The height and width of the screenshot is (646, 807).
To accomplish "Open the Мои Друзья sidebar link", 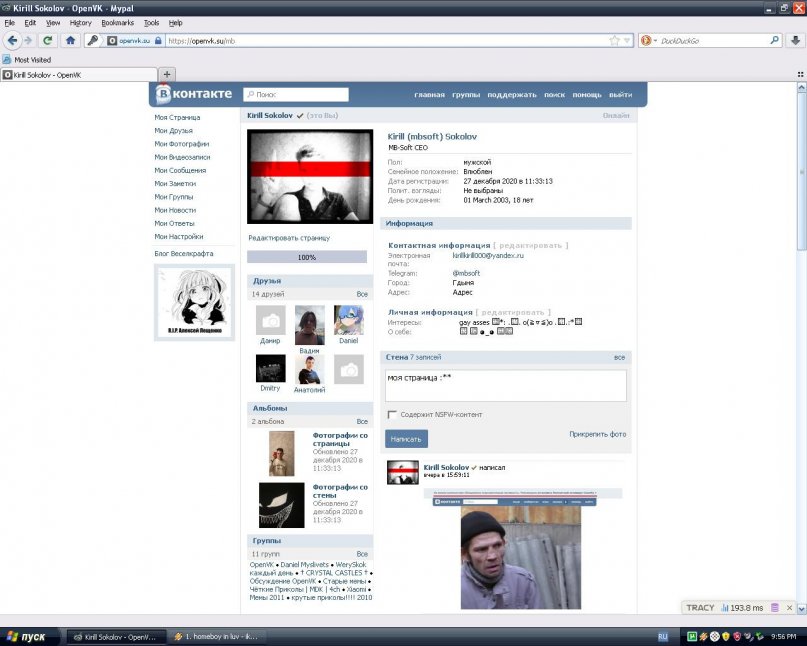I will 173,131.
